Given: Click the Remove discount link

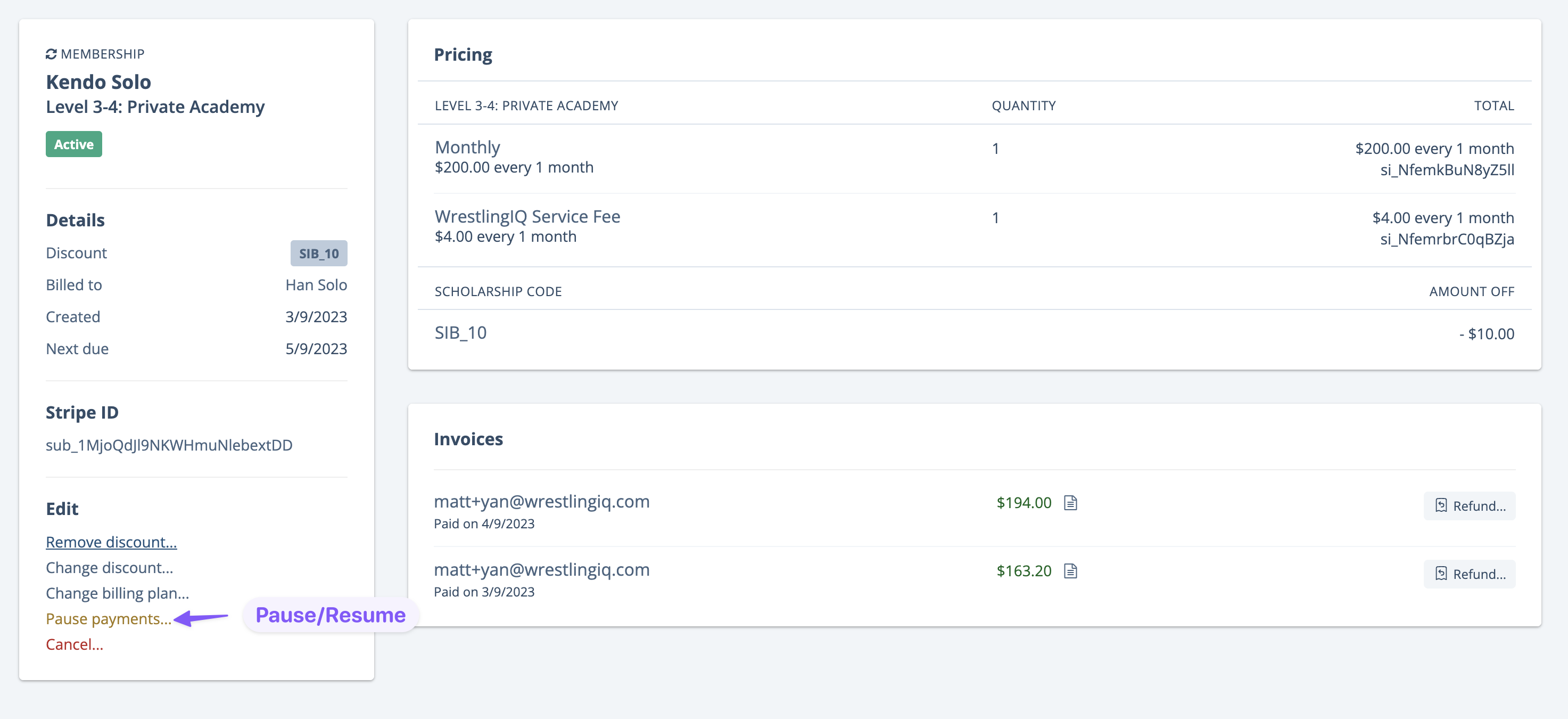Looking at the screenshot, I should [111, 542].
